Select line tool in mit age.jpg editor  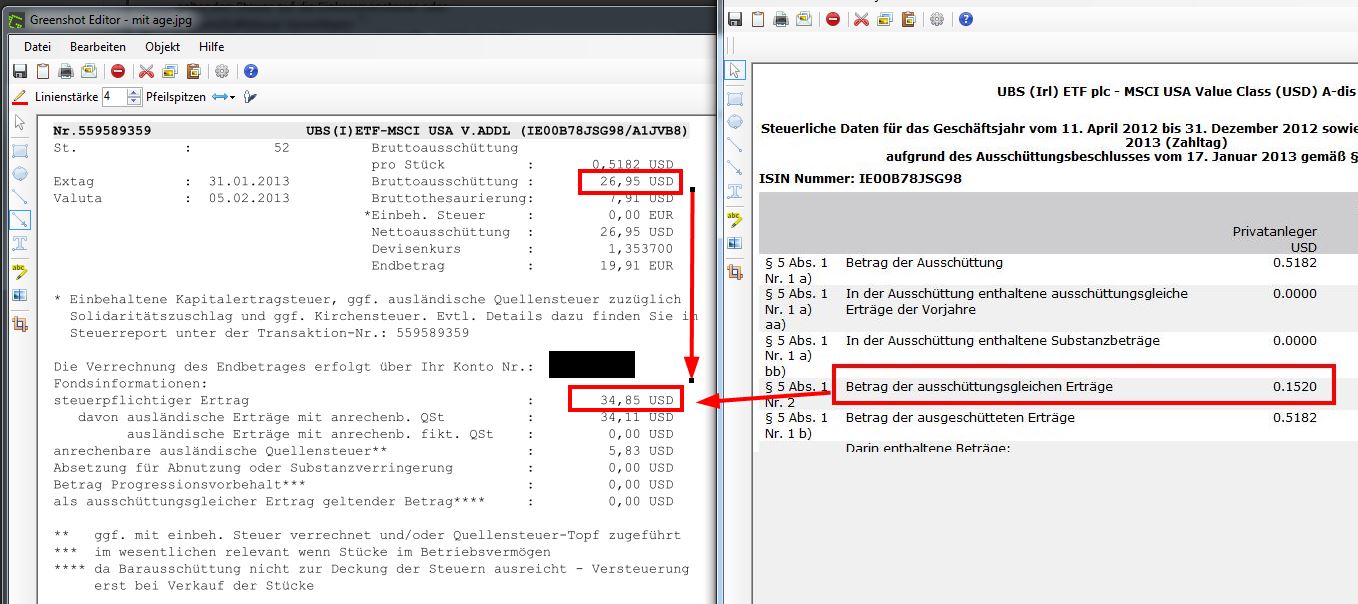click(x=19, y=197)
